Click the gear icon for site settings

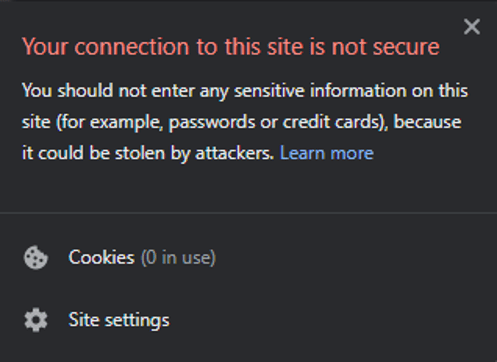pyautogui.click(x=36, y=320)
